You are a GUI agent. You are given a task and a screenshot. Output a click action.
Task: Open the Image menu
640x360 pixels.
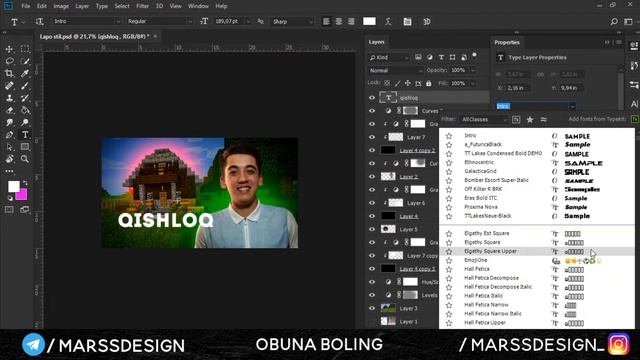pyautogui.click(x=61, y=6)
